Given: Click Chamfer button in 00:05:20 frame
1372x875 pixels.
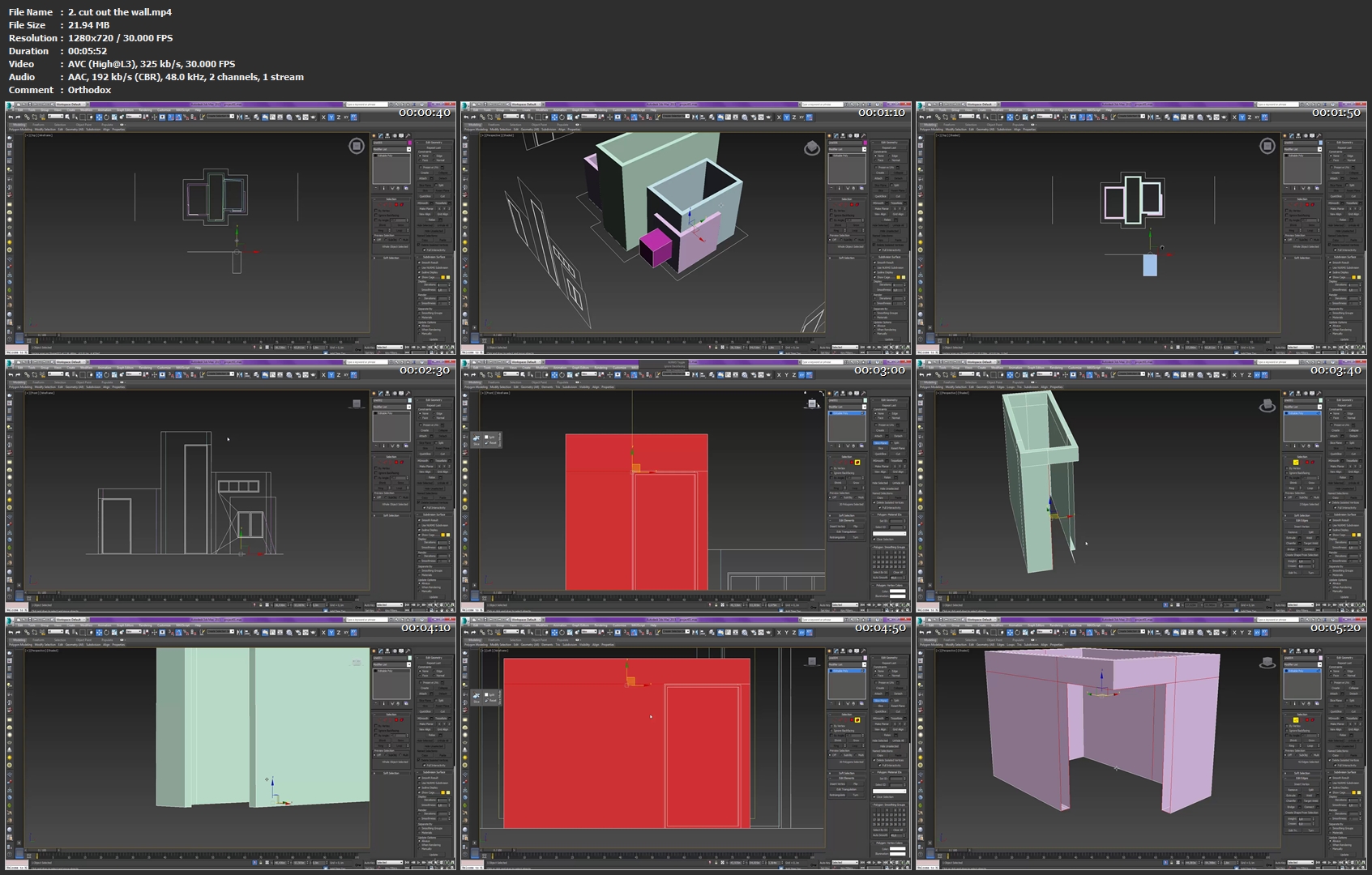Looking at the screenshot, I should [1291, 800].
